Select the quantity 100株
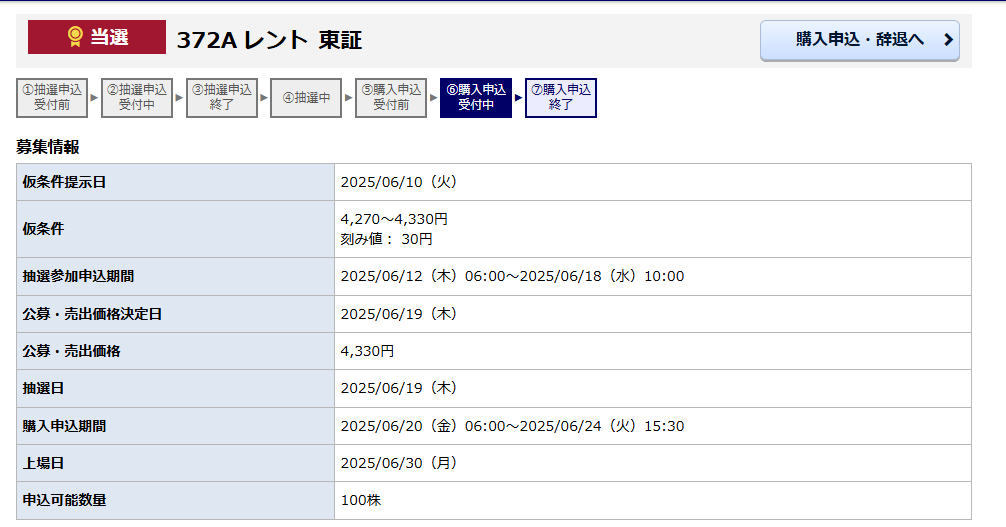1006x527 pixels. point(361,500)
